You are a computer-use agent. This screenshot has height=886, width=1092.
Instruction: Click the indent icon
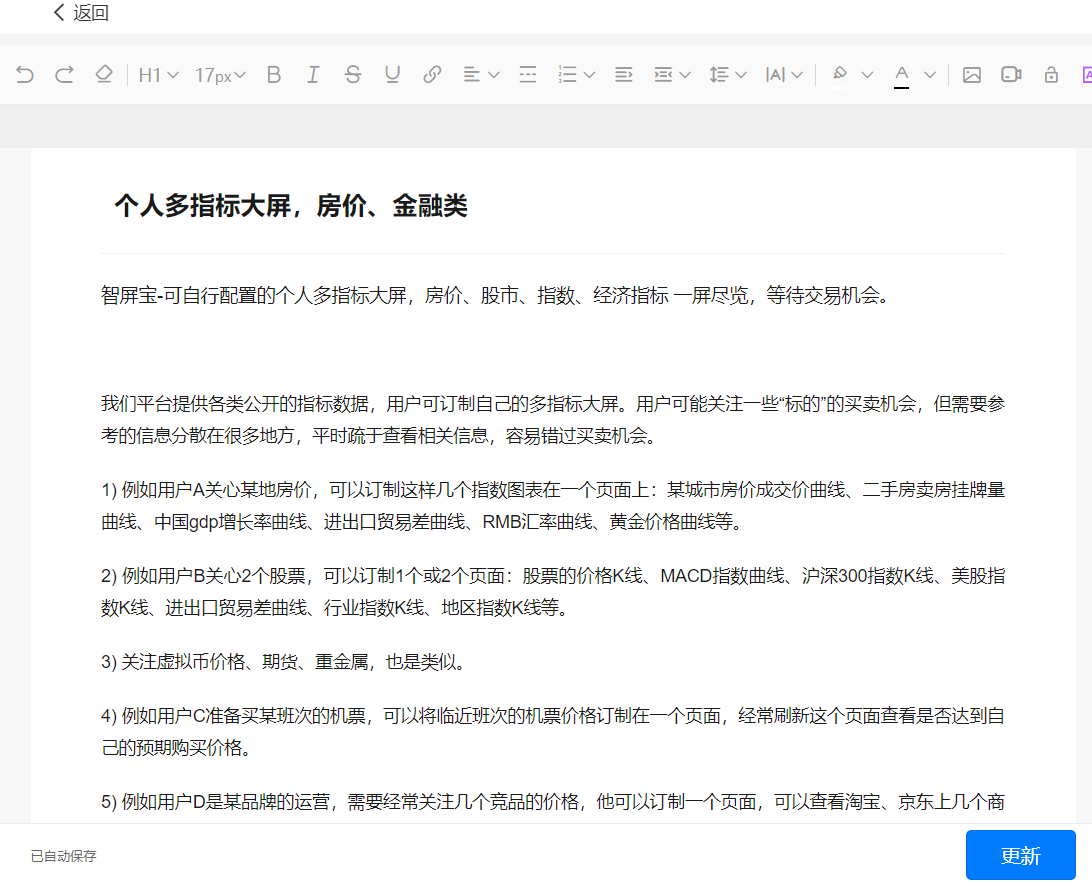tap(663, 75)
